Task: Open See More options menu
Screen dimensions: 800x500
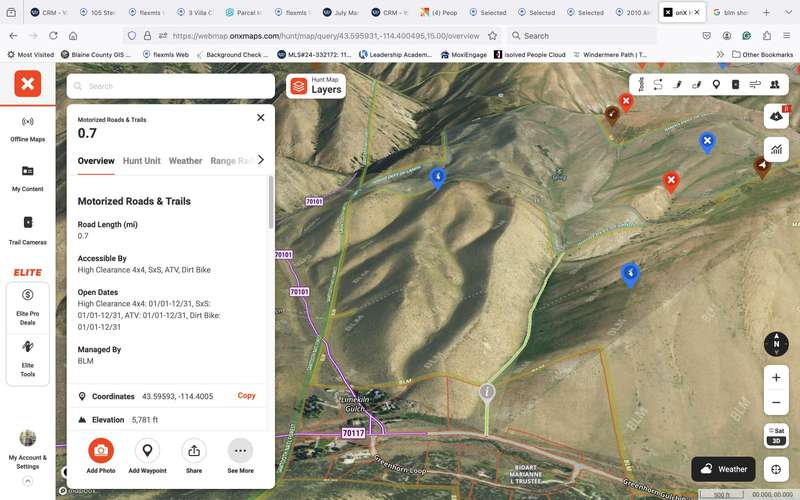Action: [x=240, y=451]
